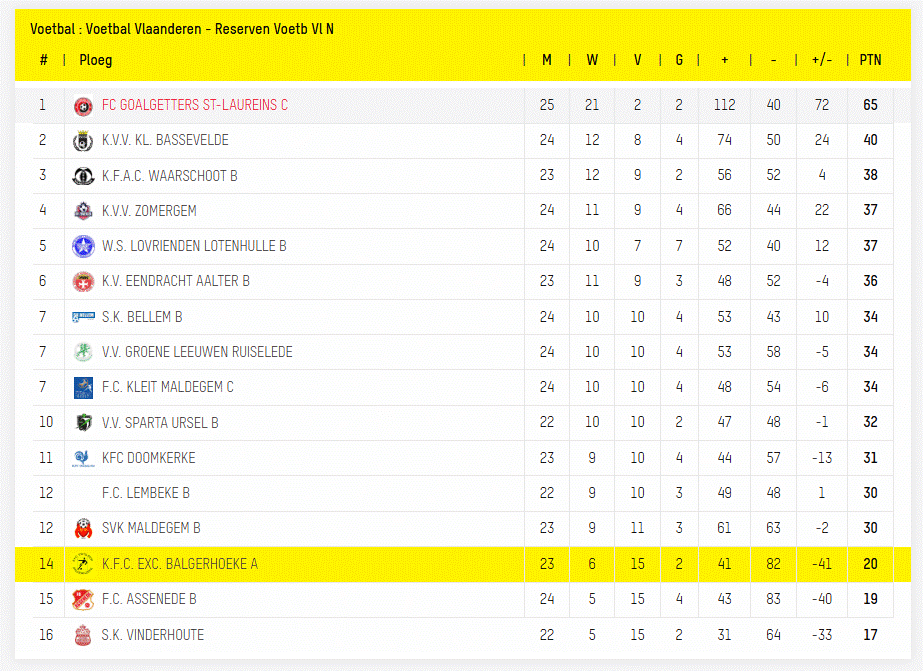Open FC Goalgetters St-Laureins C team link
This screenshot has height=671, width=923.
click(x=194, y=105)
